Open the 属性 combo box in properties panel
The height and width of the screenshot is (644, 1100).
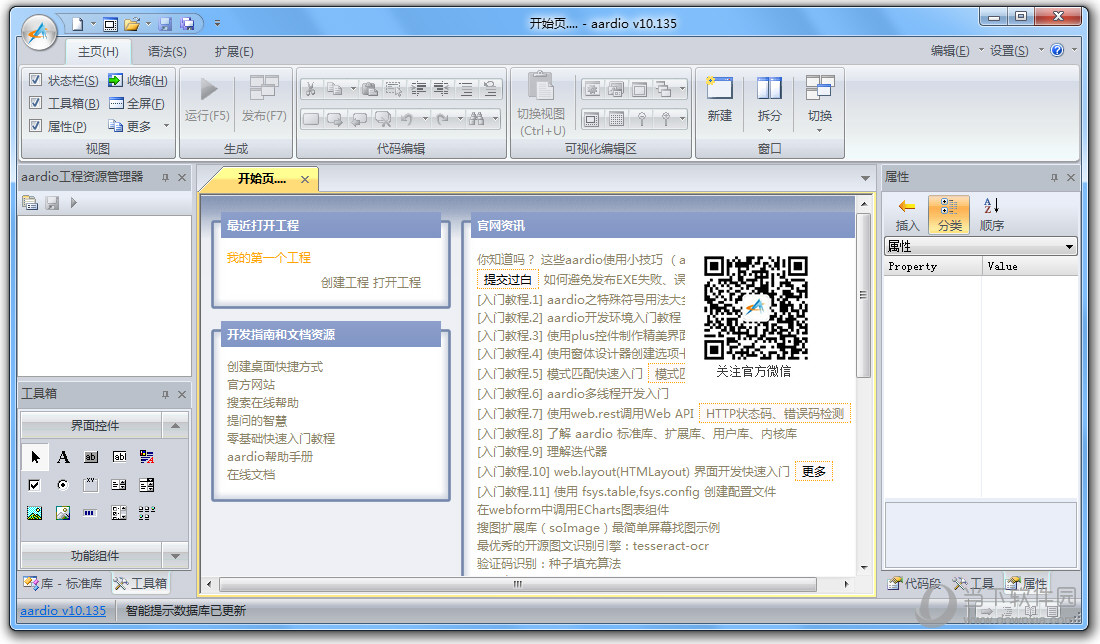(x=981, y=246)
